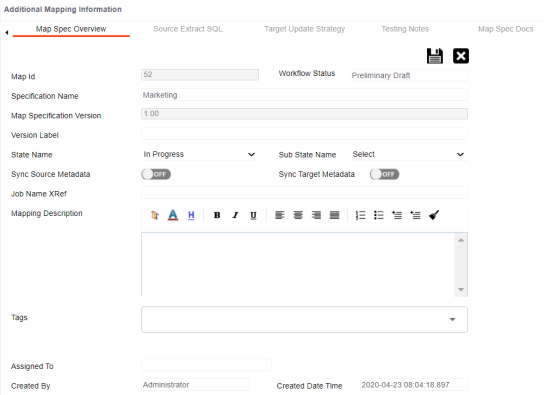The image size is (544, 395).
Task: Open the Map Spec Docs tab
Action: coord(505,29)
